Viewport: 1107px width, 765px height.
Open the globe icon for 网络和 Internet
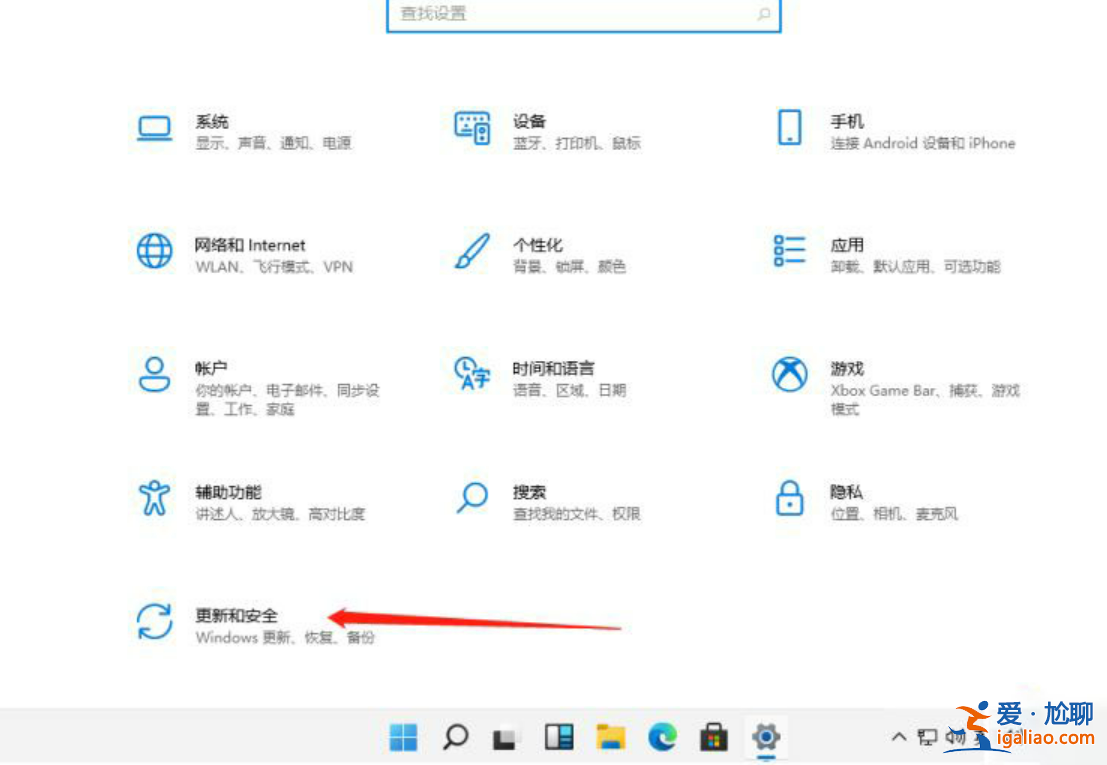pos(155,249)
